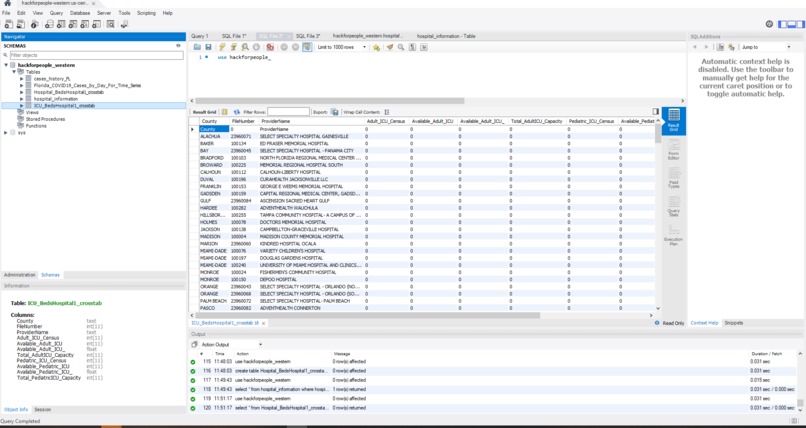Open the Jump to dropdown

pyautogui.click(x=766, y=47)
